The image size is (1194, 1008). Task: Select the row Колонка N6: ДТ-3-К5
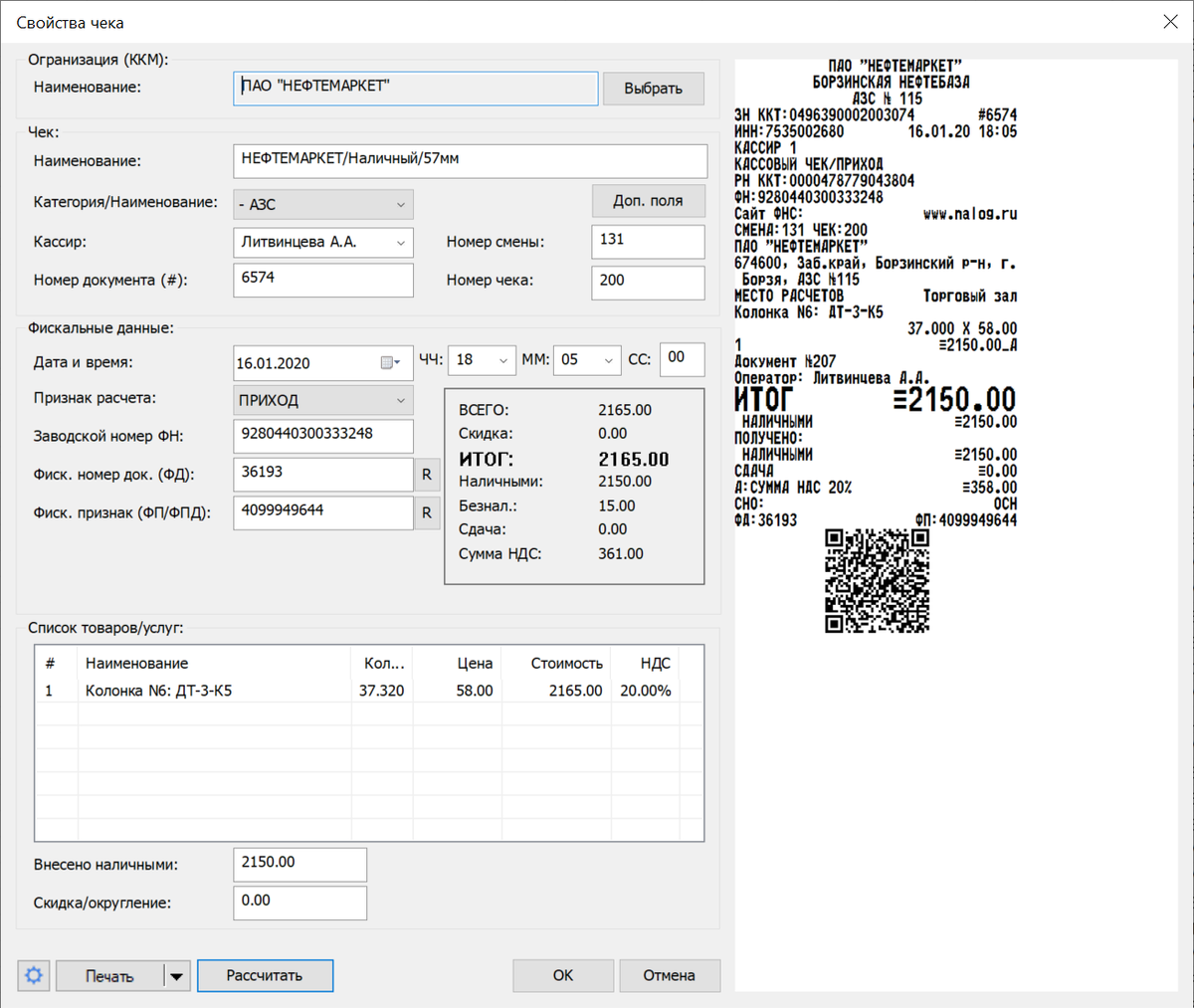click(369, 691)
